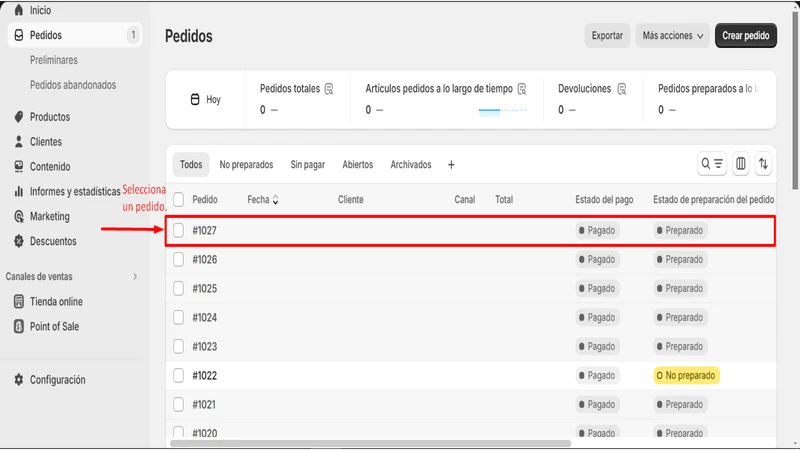This screenshot has width=800, height=450.
Task: Switch to Sin pagar tab
Action: click(308, 165)
